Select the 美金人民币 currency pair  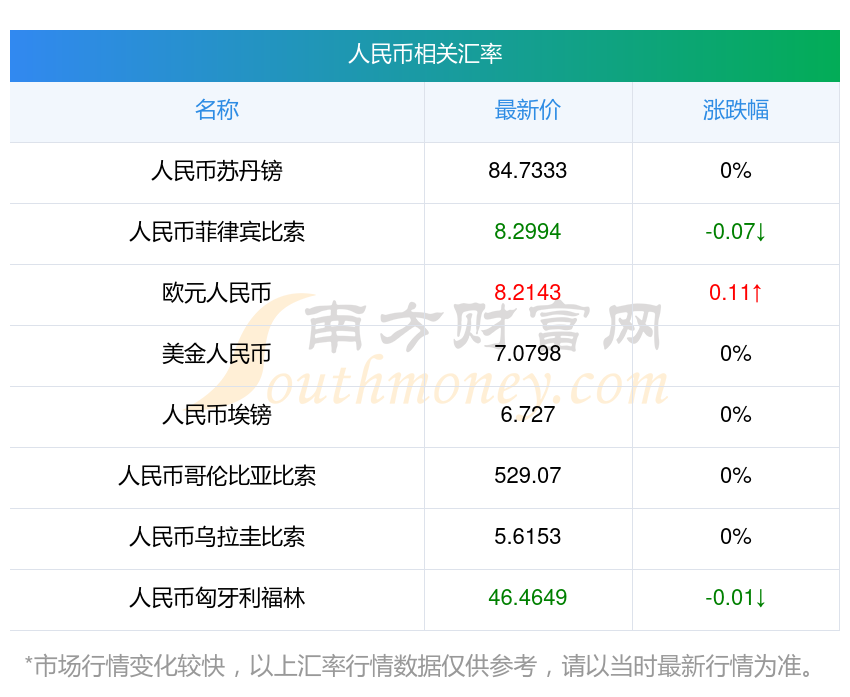(217, 354)
